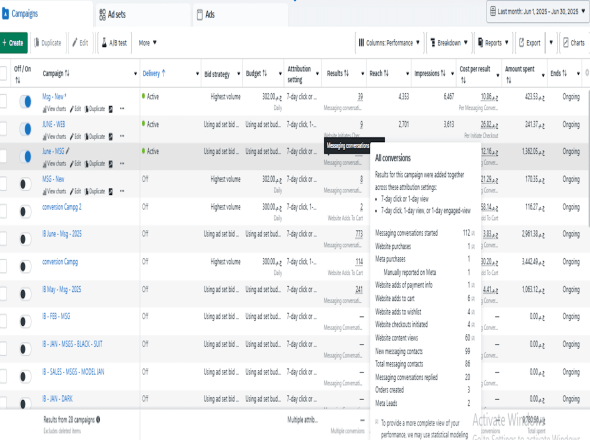Viewport: 590px width, 440px height.
Task: Open the Campaigns tab
Action: (21, 14)
